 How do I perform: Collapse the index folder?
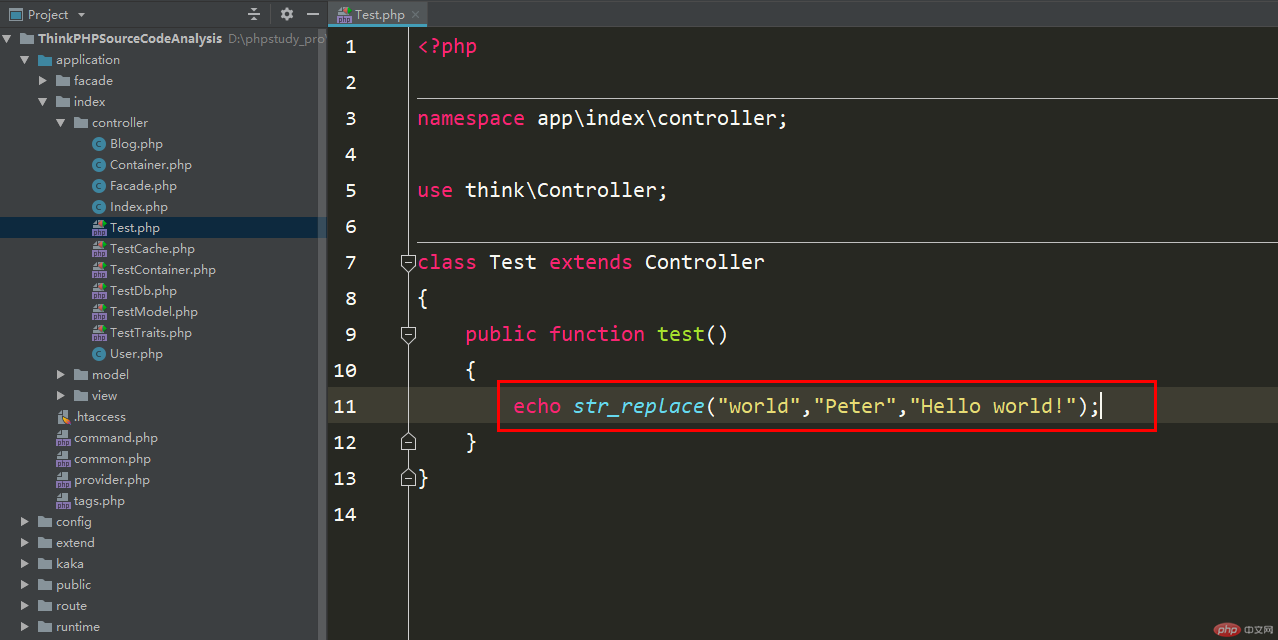(x=43, y=101)
